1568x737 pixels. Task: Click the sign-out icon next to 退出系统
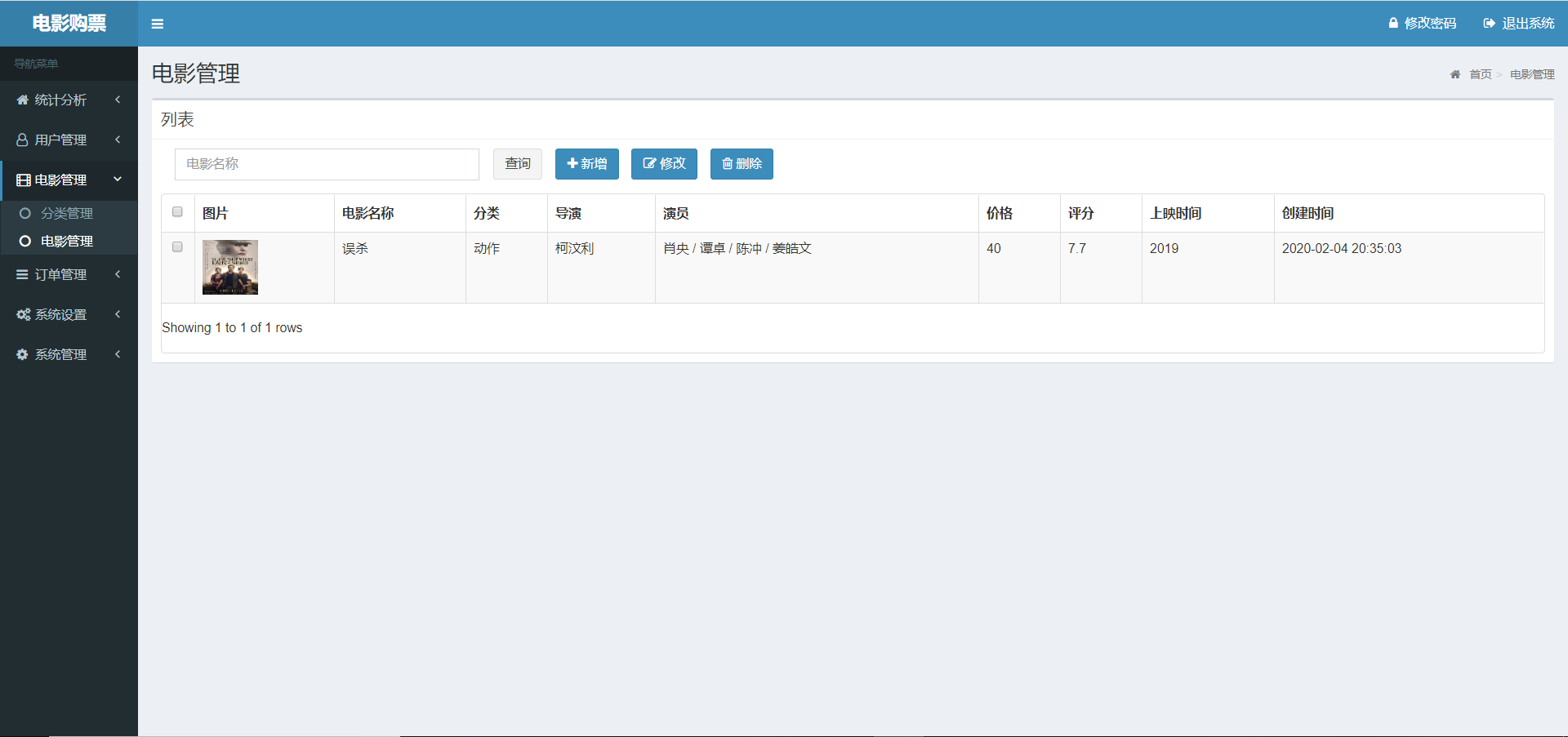(1490, 23)
